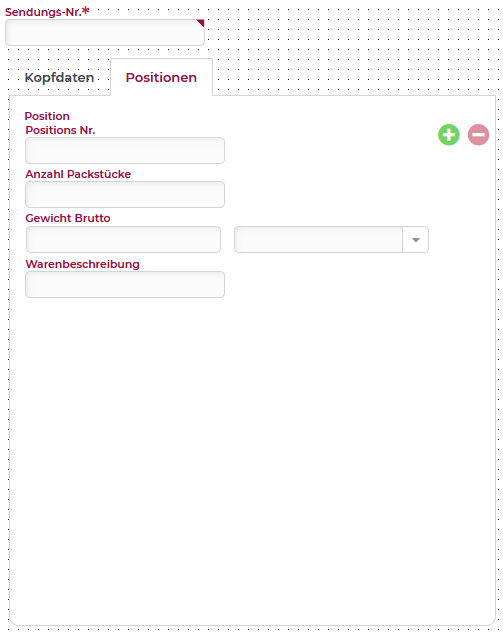
Task: Select the Anzahl Packstücke input field
Action: [125, 195]
